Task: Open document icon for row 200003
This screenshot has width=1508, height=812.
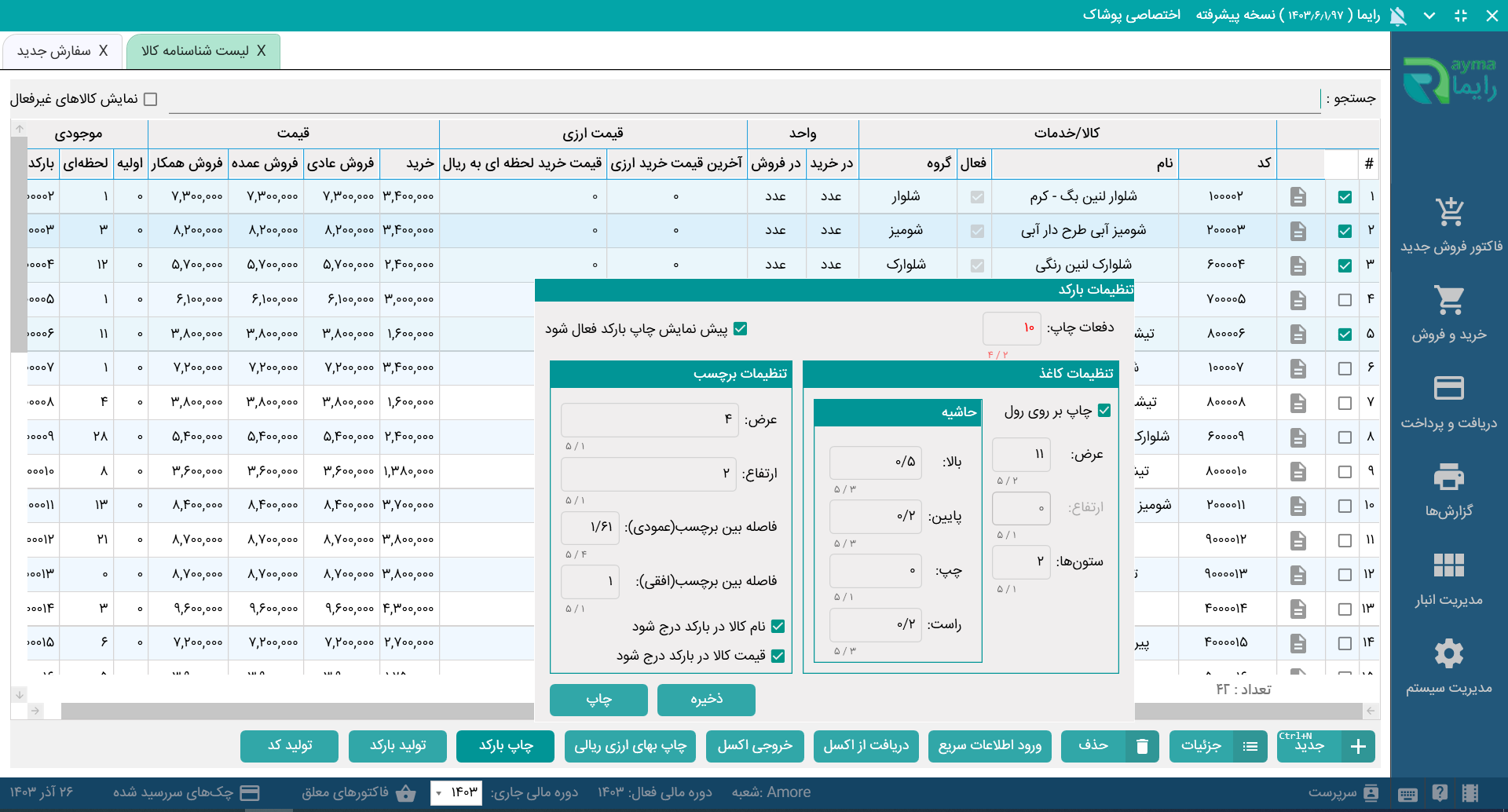Action: 1298,231
